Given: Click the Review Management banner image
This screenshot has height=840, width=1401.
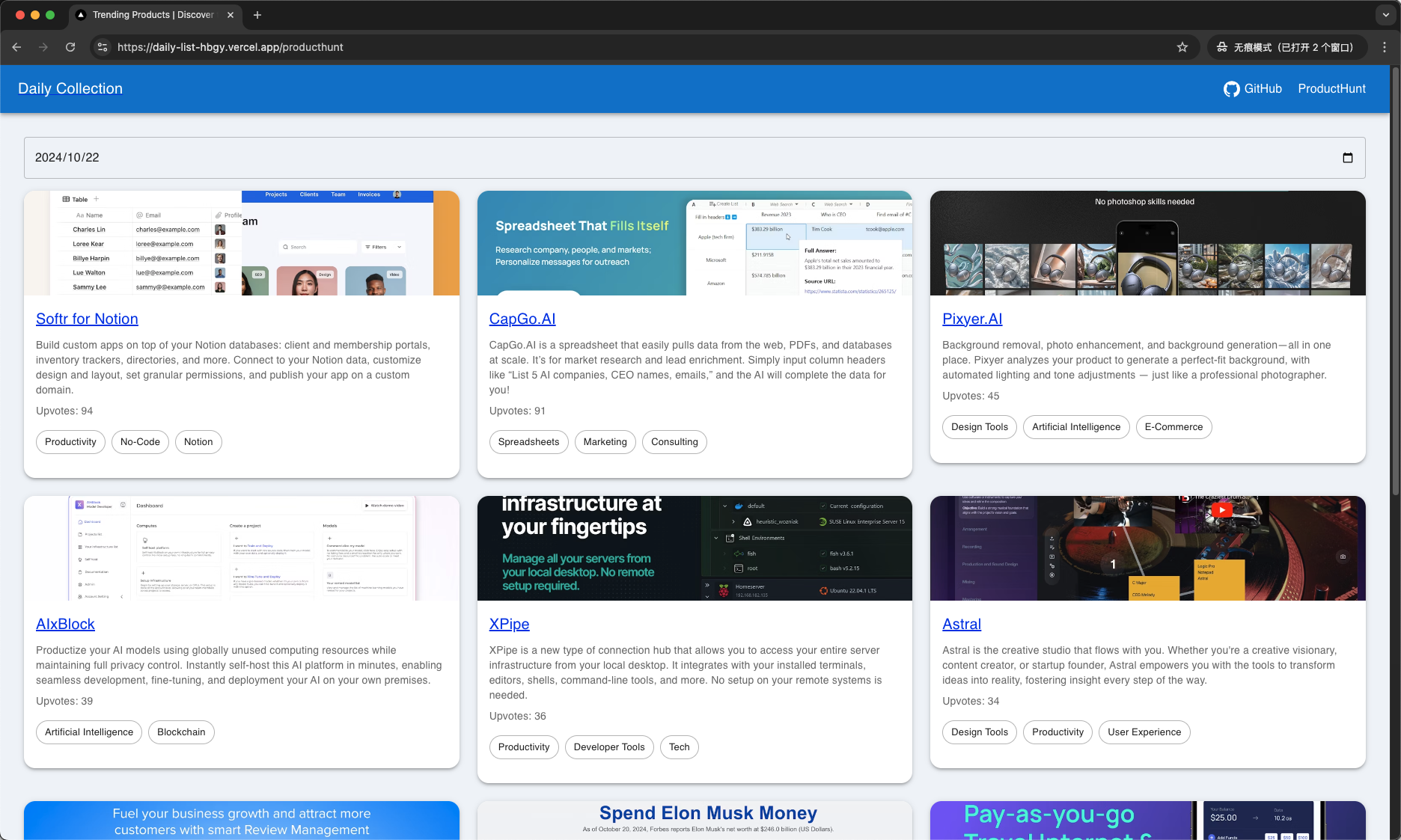Looking at the screenshot, I should coord(242,821).
